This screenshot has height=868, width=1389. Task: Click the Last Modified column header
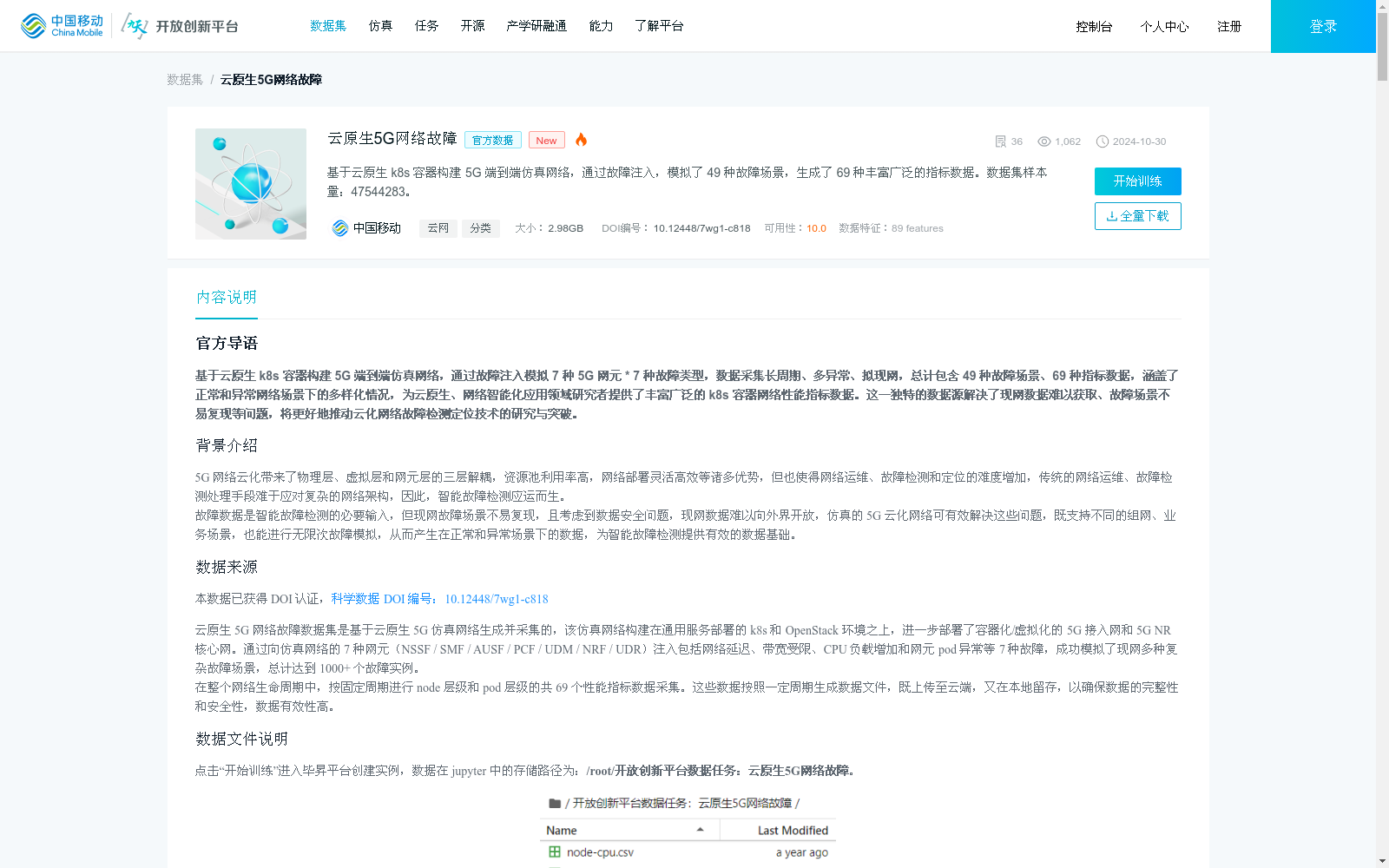(793, 831)
